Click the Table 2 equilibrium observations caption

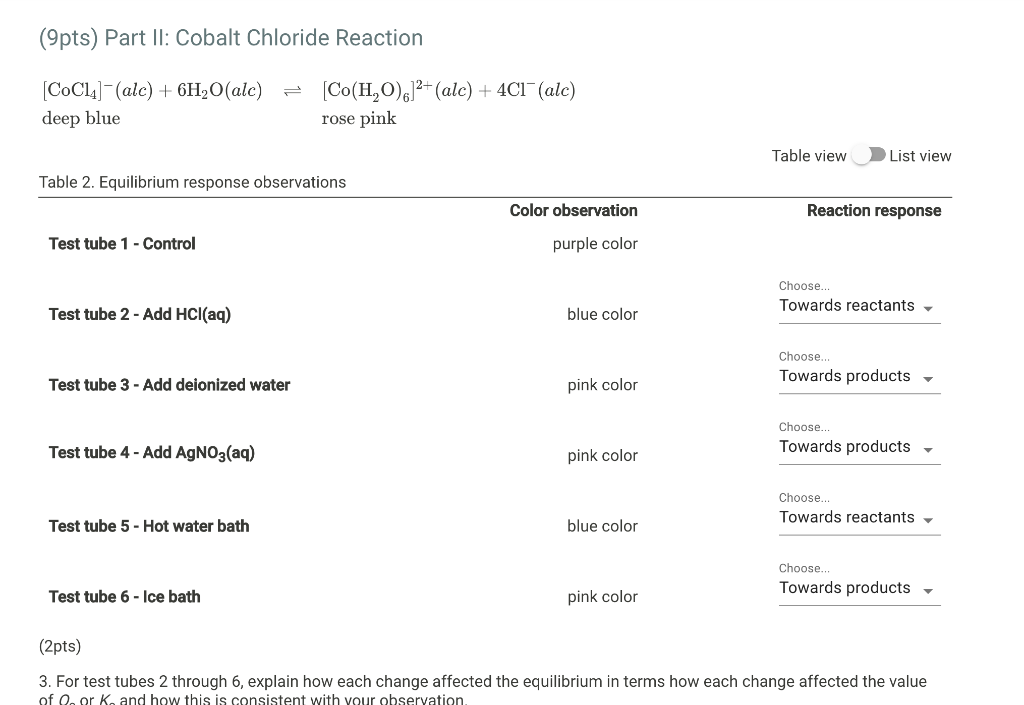(192, 182)
